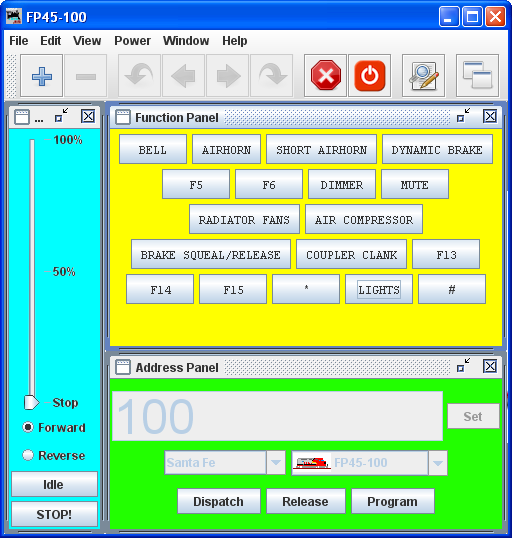512x538 pixels.
Task: Open throttle edit mode magnifier-pencil icon
Action: (x=423, y=76)
